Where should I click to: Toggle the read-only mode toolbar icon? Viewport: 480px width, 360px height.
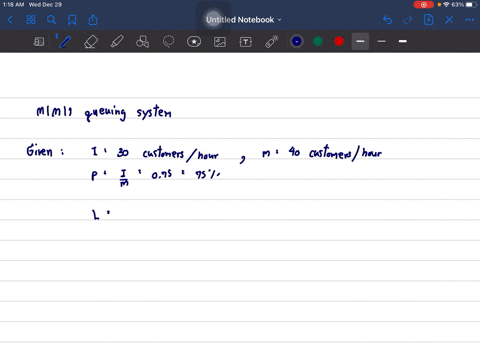39,42
